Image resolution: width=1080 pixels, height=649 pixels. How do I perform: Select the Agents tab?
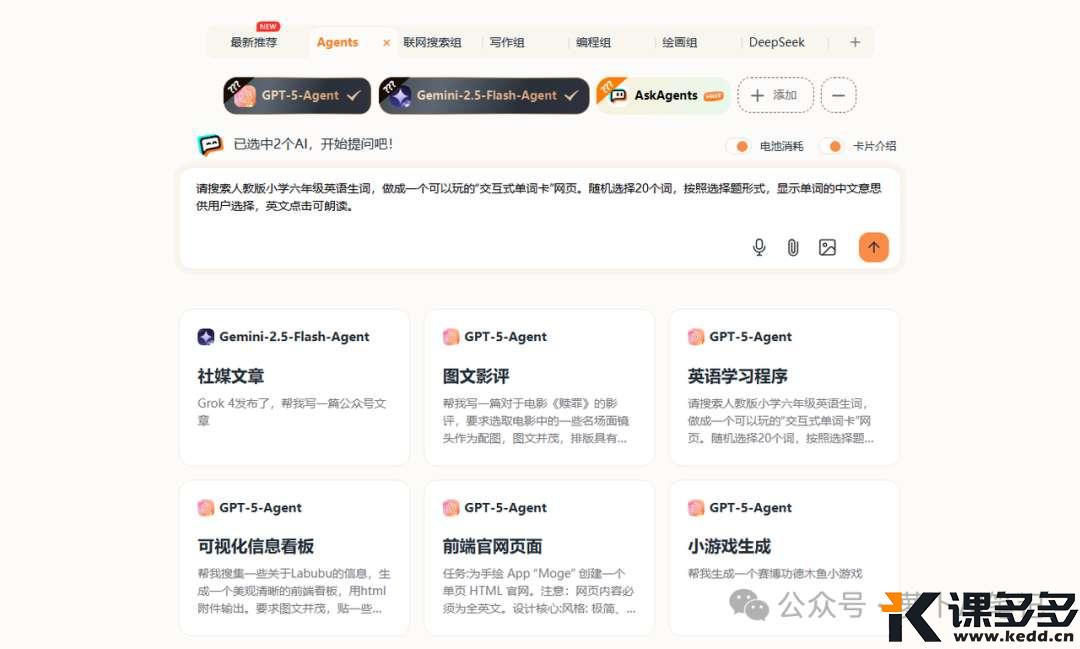click(x=338, y=42)
